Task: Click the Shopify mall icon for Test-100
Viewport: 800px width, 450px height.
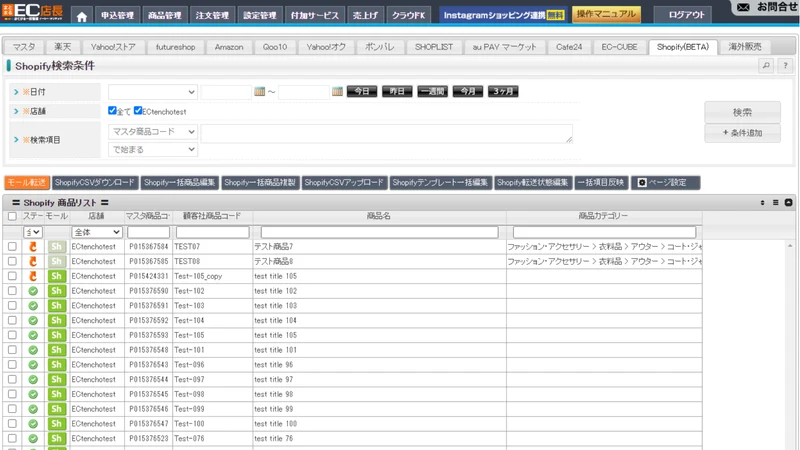Action: pos(56,423)
